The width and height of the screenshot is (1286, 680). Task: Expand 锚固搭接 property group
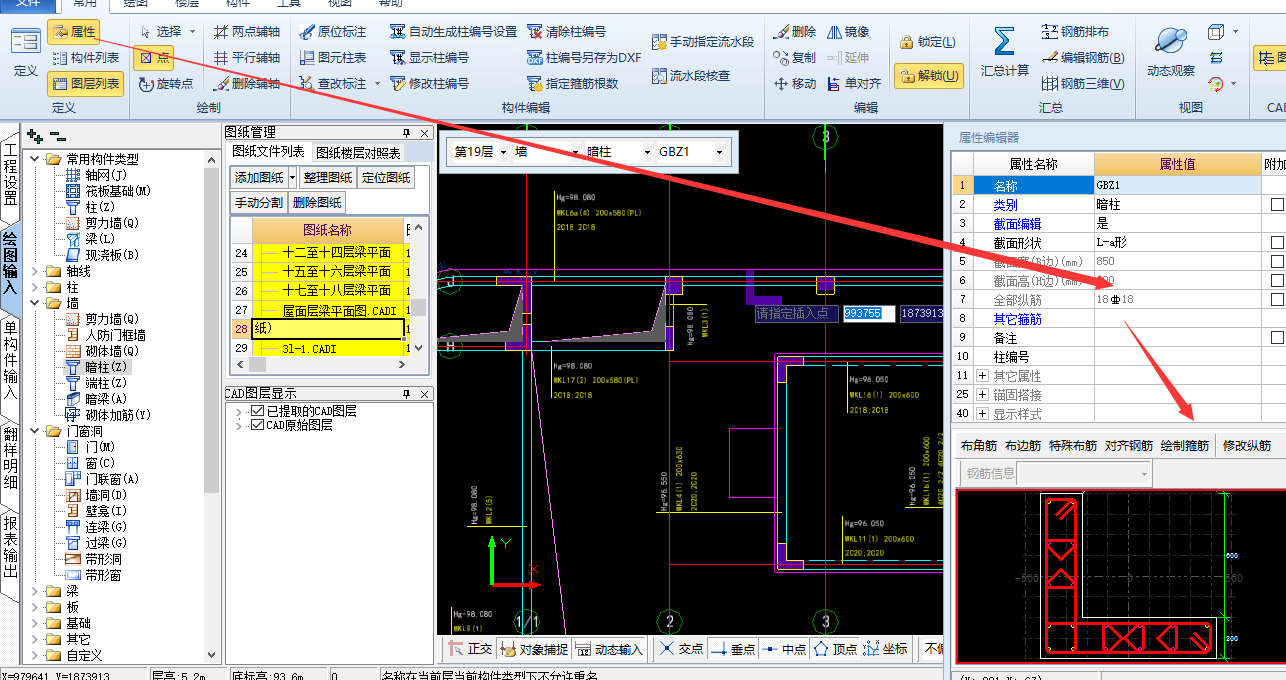983,395
